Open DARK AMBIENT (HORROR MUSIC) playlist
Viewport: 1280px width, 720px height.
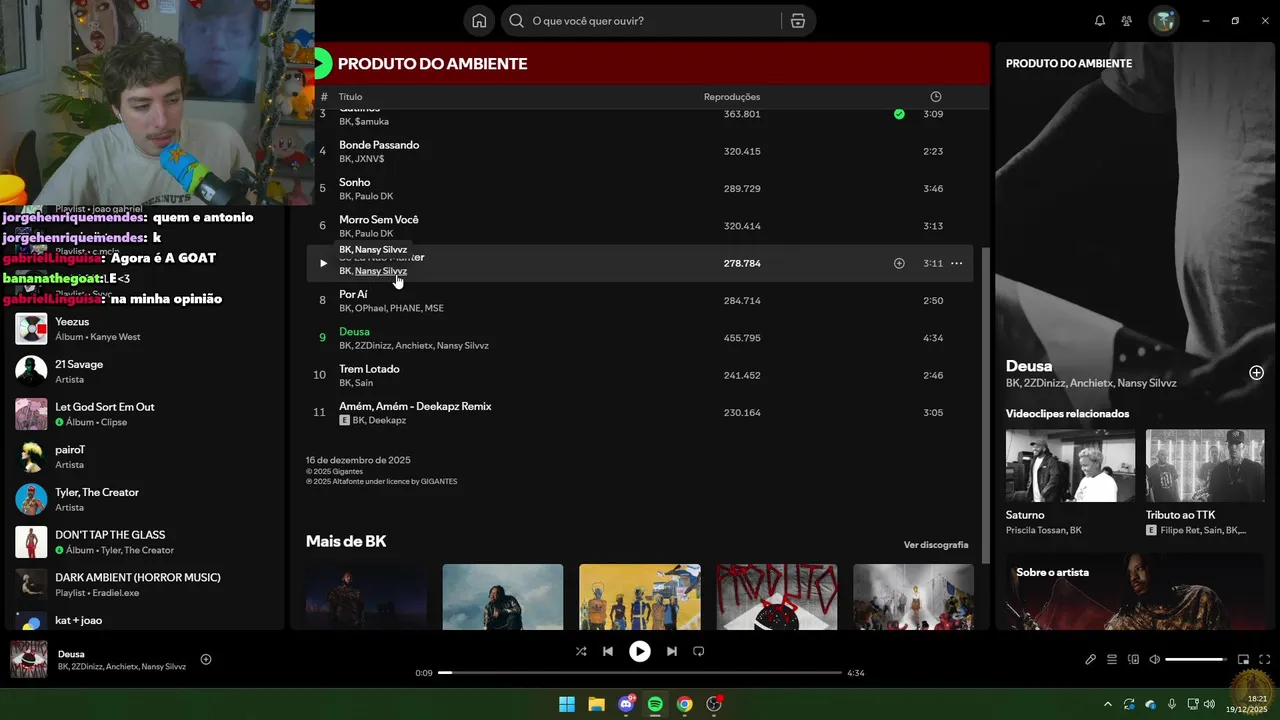(x=145, y=584)
